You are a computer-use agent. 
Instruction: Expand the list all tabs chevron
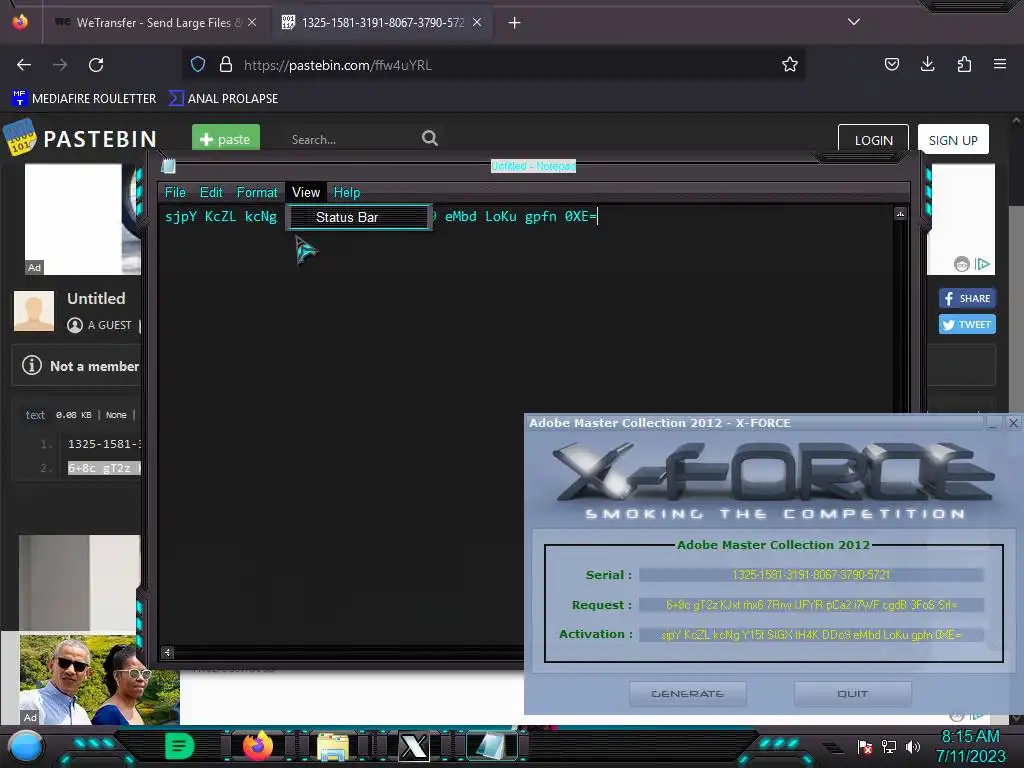854,22
